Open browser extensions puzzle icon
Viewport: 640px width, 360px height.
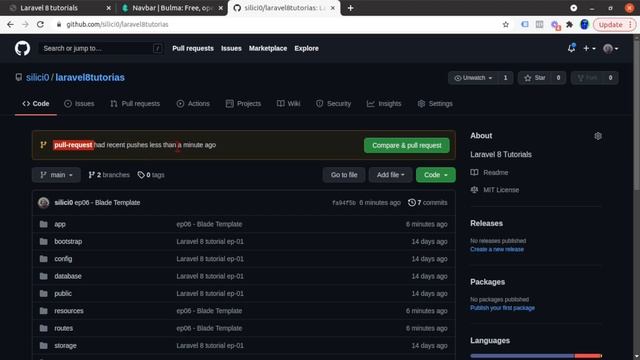point(569,24)
